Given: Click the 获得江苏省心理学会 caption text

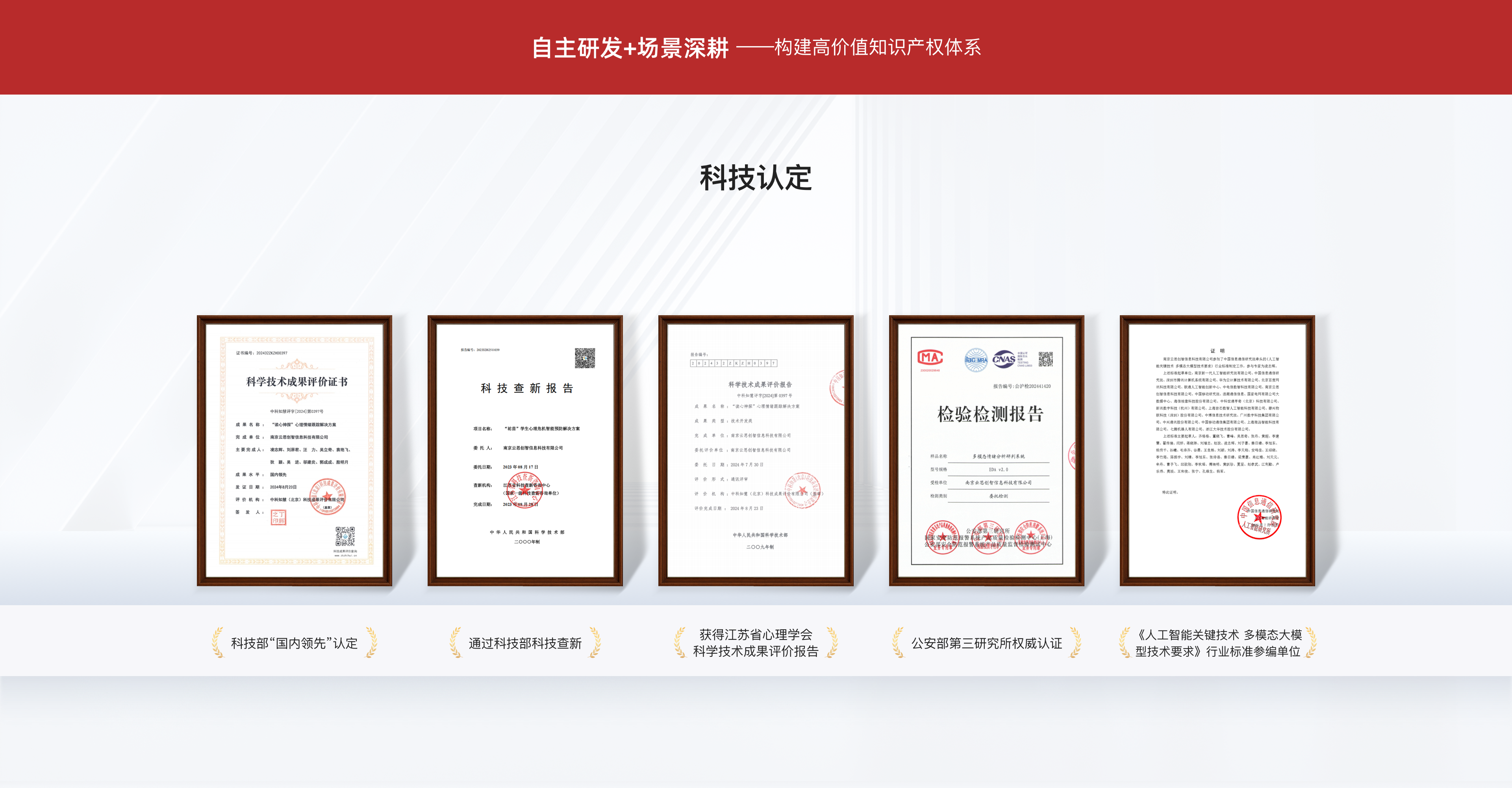Looking at the screenshot, I should (x=756, y=635).
